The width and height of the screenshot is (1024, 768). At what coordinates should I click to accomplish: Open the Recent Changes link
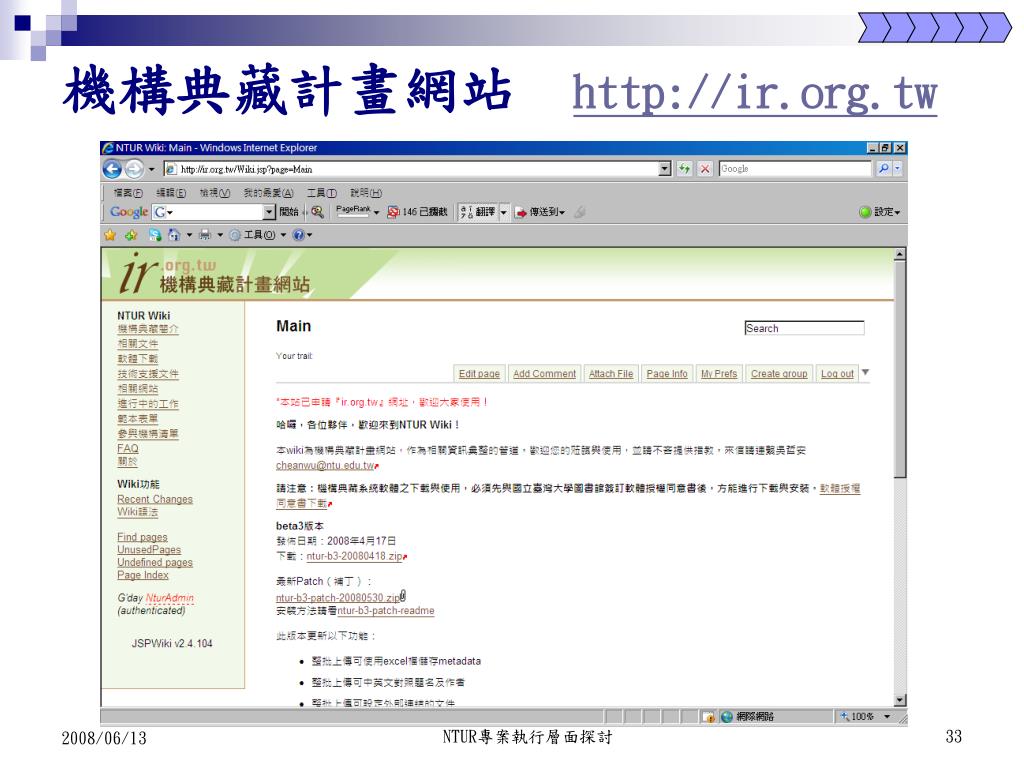coord(155,499)
